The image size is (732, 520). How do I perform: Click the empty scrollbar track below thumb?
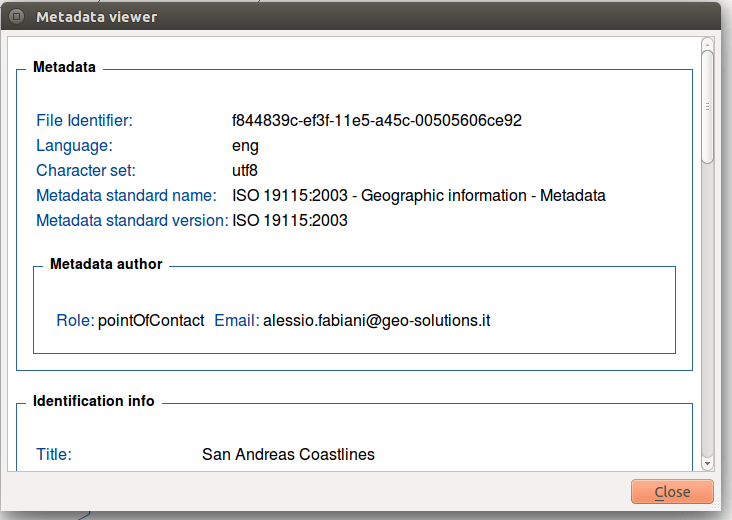[708, 310]
